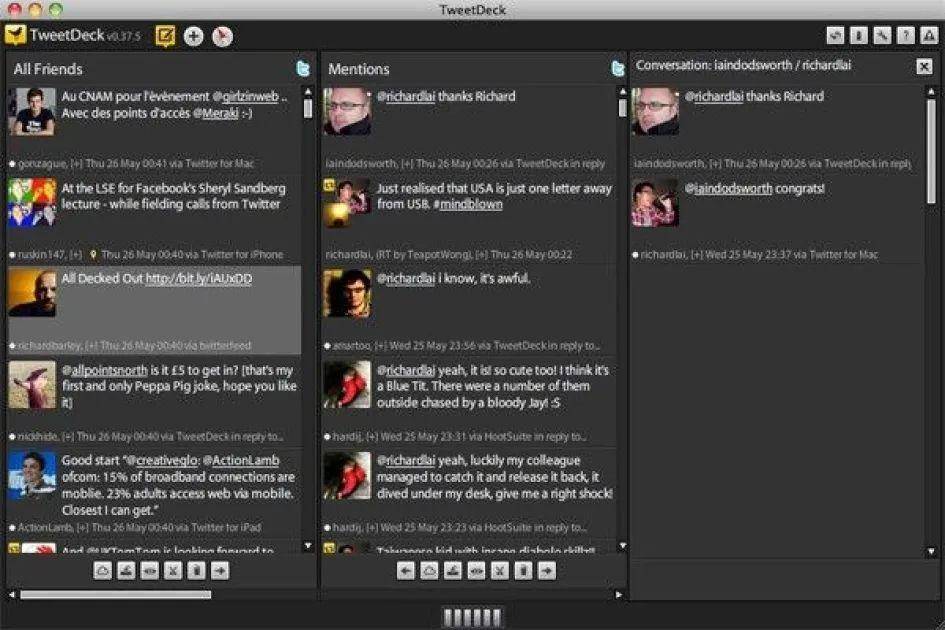Click the red bird icon in toolbar
945x630 pixels.
[x=222, y=36]
